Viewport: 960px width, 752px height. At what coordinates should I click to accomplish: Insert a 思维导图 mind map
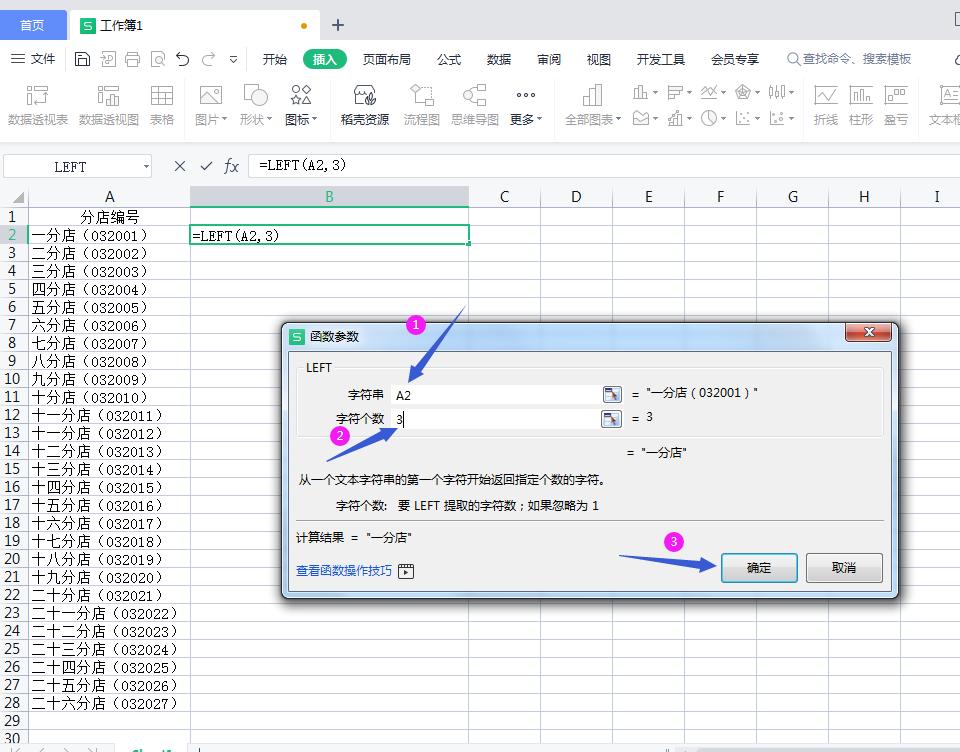tap(474, 105)
